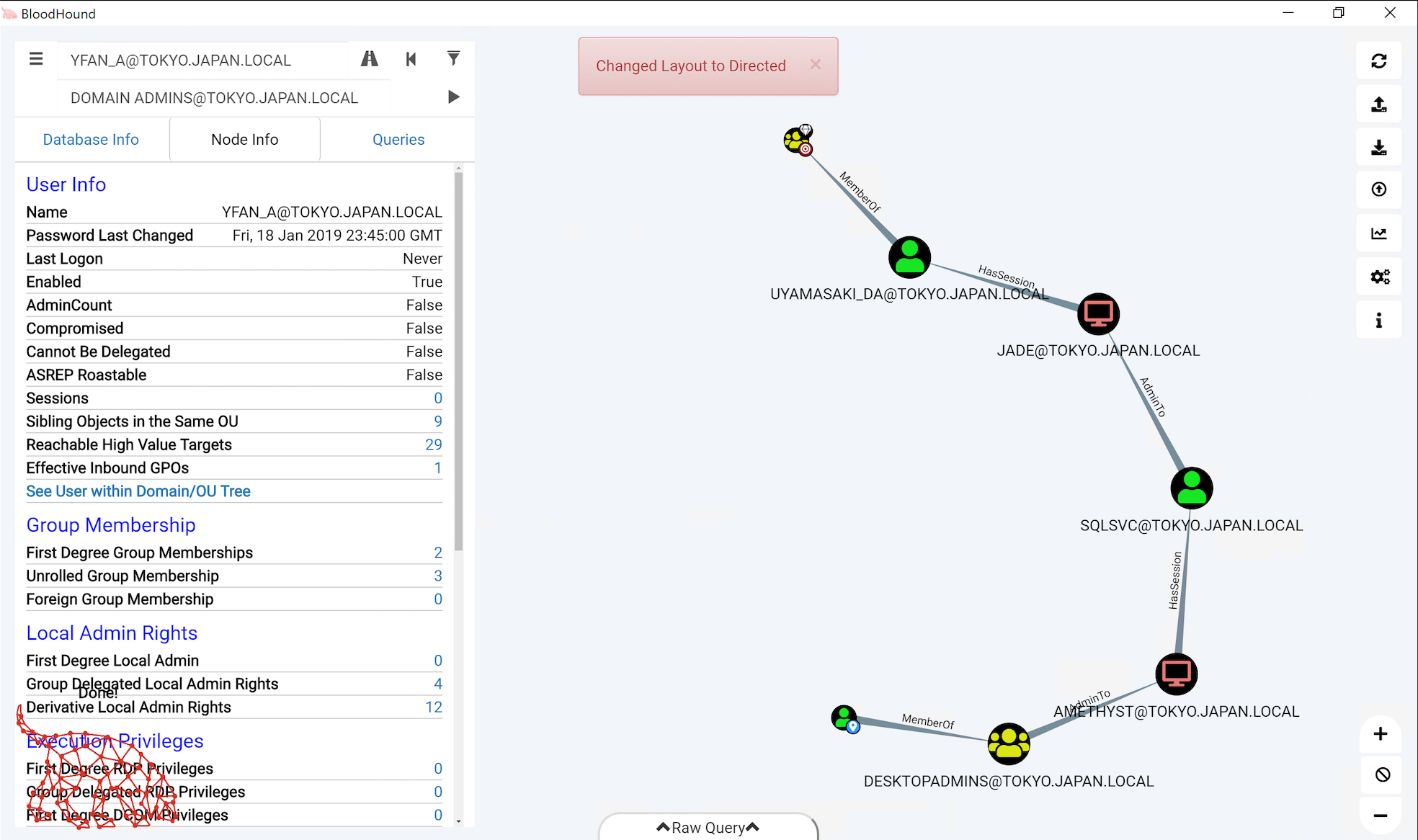Image resolution: width=1418 pixels, height=840 pixels.
Task: Click the refresh graph icon
Action: click(x=1378, y=61)
